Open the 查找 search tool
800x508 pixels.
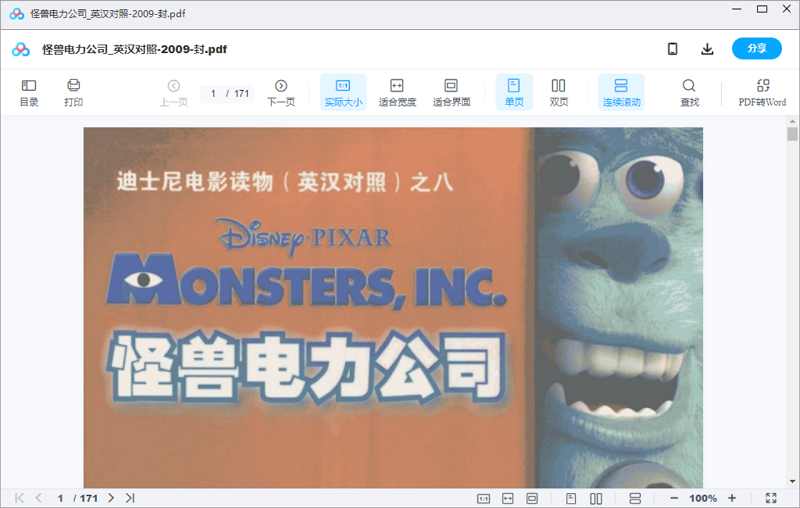689,92
